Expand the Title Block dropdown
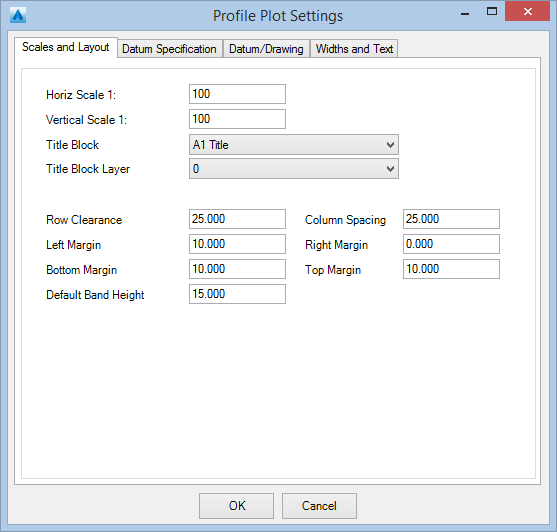This screenshot has height=532, width=557. [x=294, y=145]
